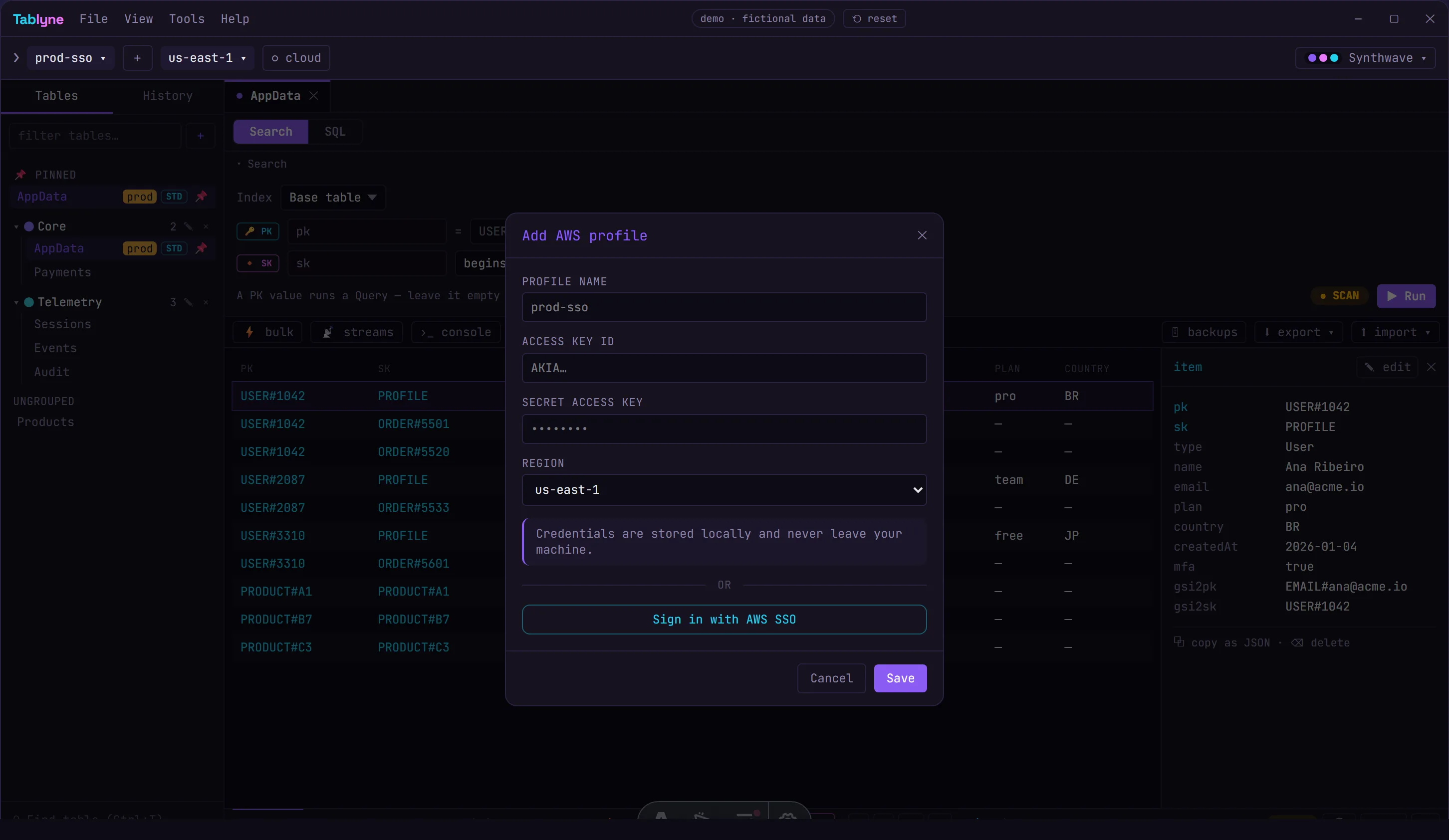Open the Help menu
This screenshot has height=840, width=1449.
point(235,19)
